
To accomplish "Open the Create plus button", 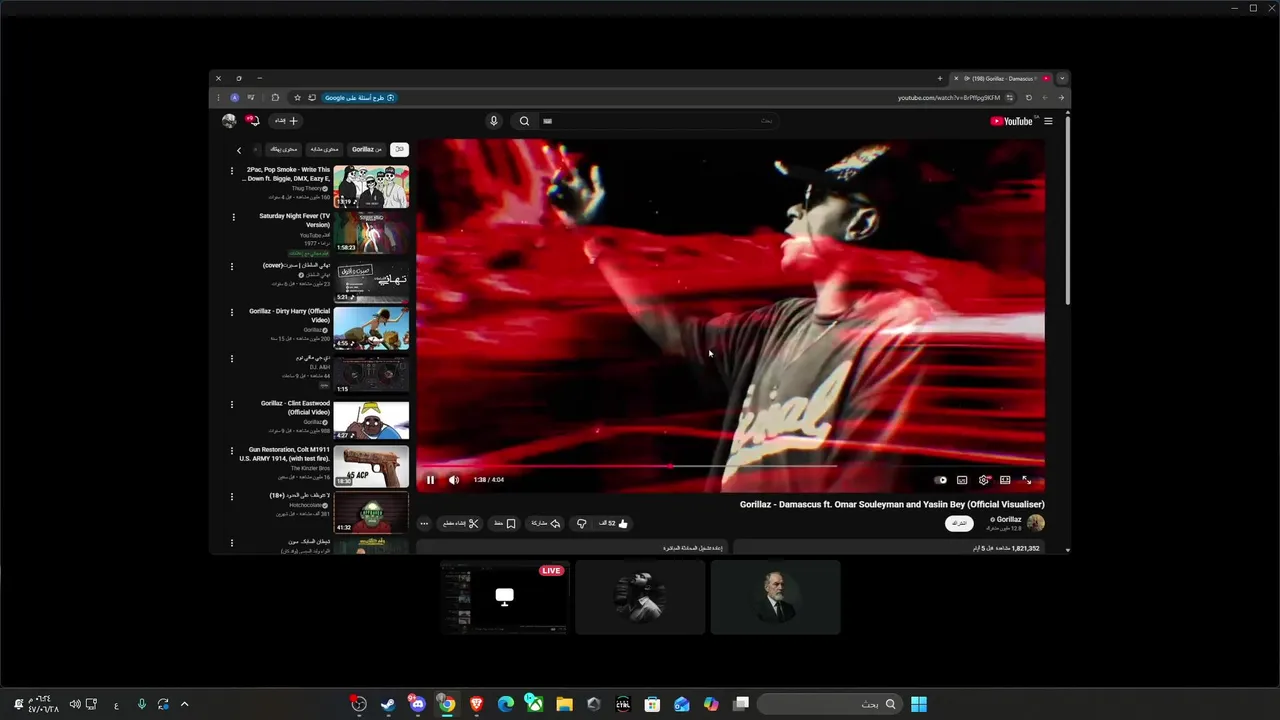I will pos(286,121).
